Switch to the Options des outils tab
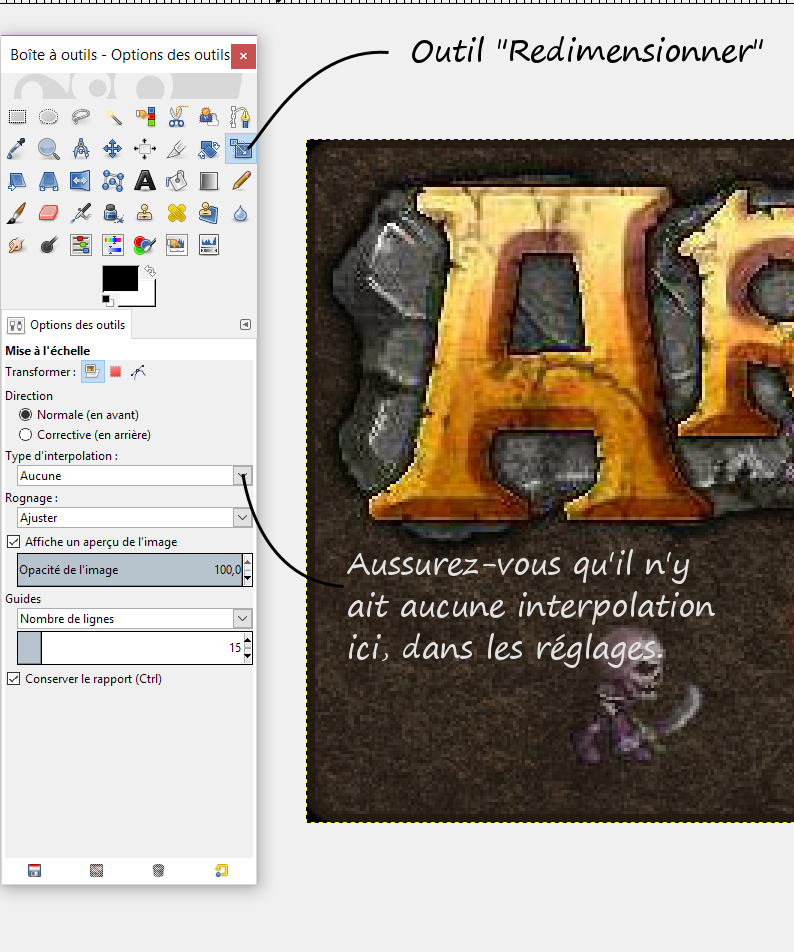Viewport: 794px width, 952px height. pyautogui.click(x=67, y=325)
